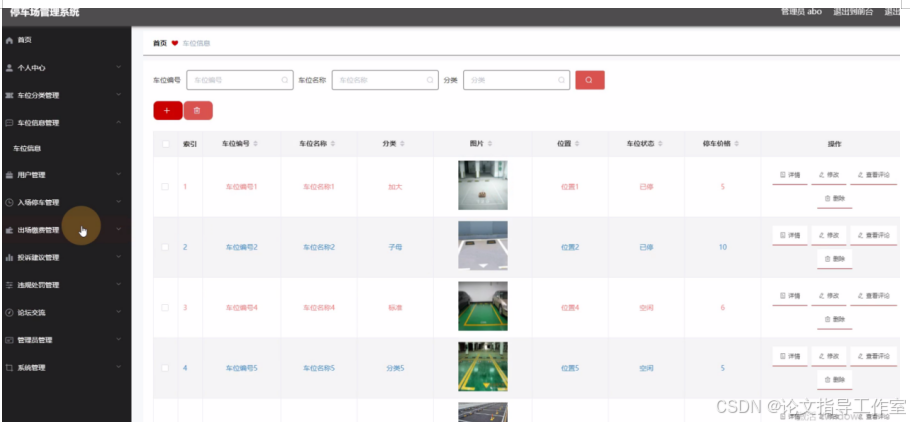Click 删除 for row 车位编号5
This screenshot has height=422, width=910.
coord(835,379)
